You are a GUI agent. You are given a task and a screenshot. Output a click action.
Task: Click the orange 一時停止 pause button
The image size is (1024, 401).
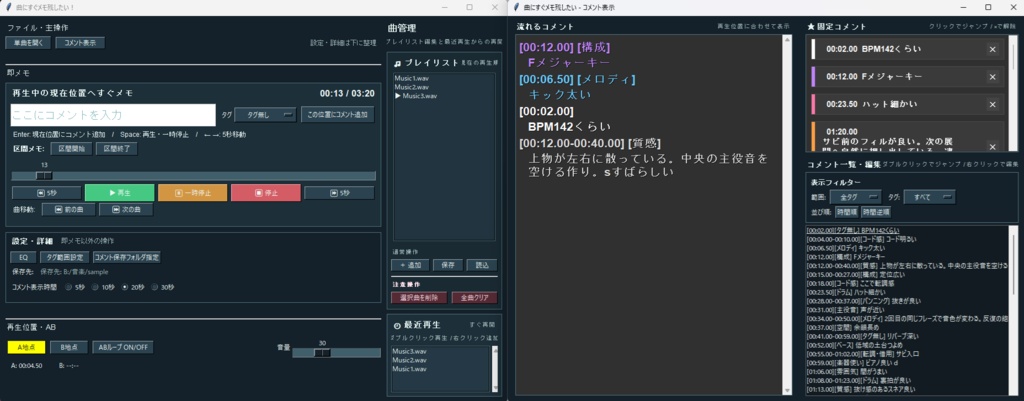click(193, 193)
